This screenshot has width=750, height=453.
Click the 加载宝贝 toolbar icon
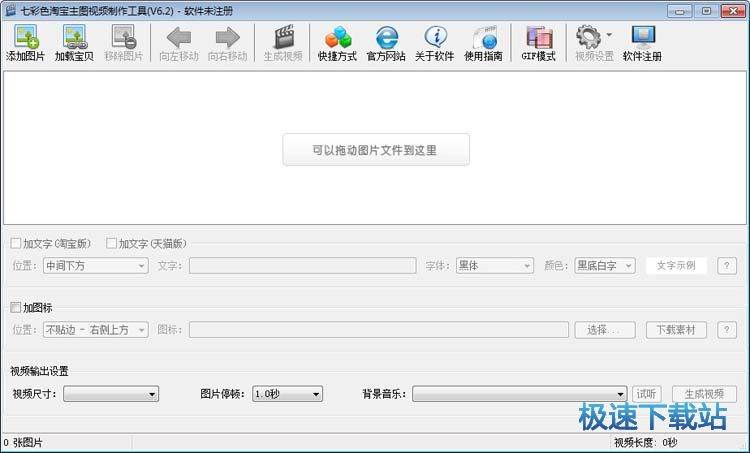click(74, 42)
